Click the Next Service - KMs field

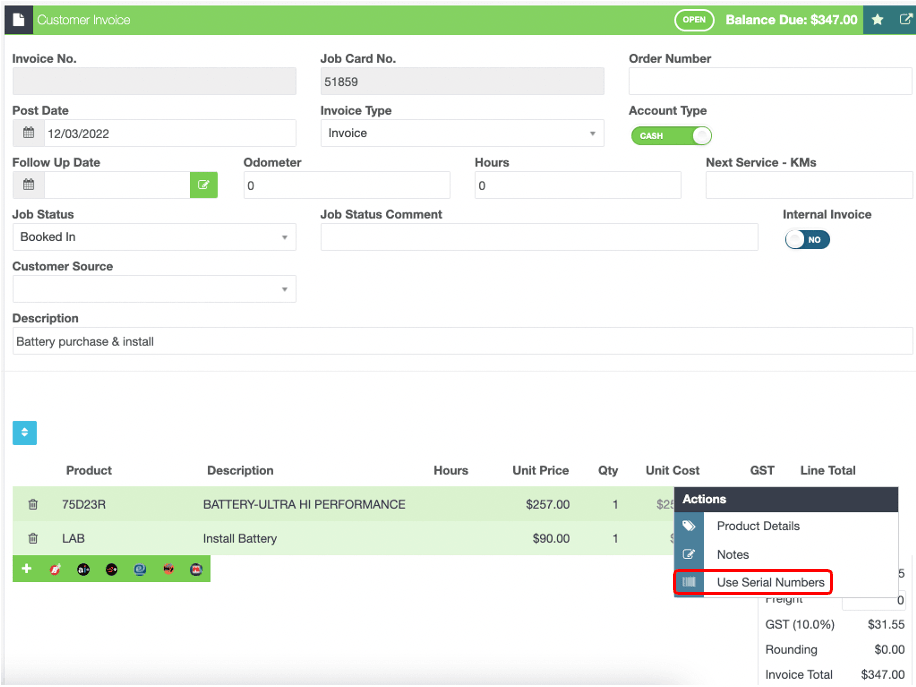point(809,185)
